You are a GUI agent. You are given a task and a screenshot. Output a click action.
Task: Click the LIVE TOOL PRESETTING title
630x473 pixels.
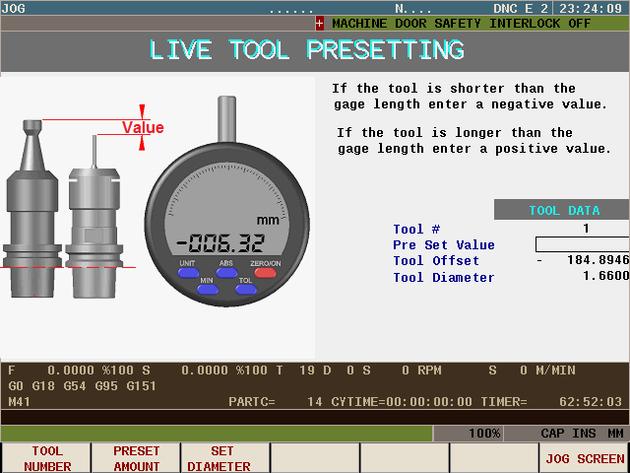(x=307, y=50)
